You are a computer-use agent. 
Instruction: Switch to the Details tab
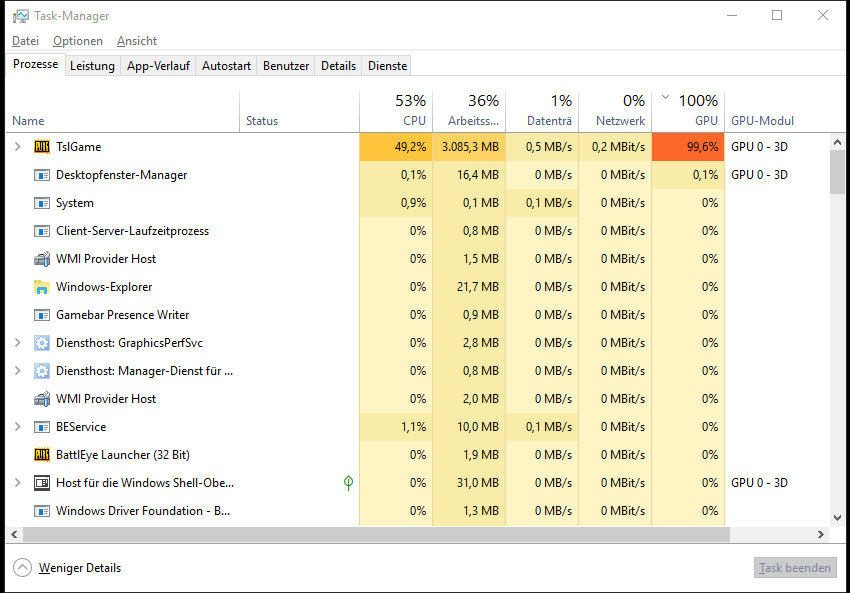click(338, 66)
